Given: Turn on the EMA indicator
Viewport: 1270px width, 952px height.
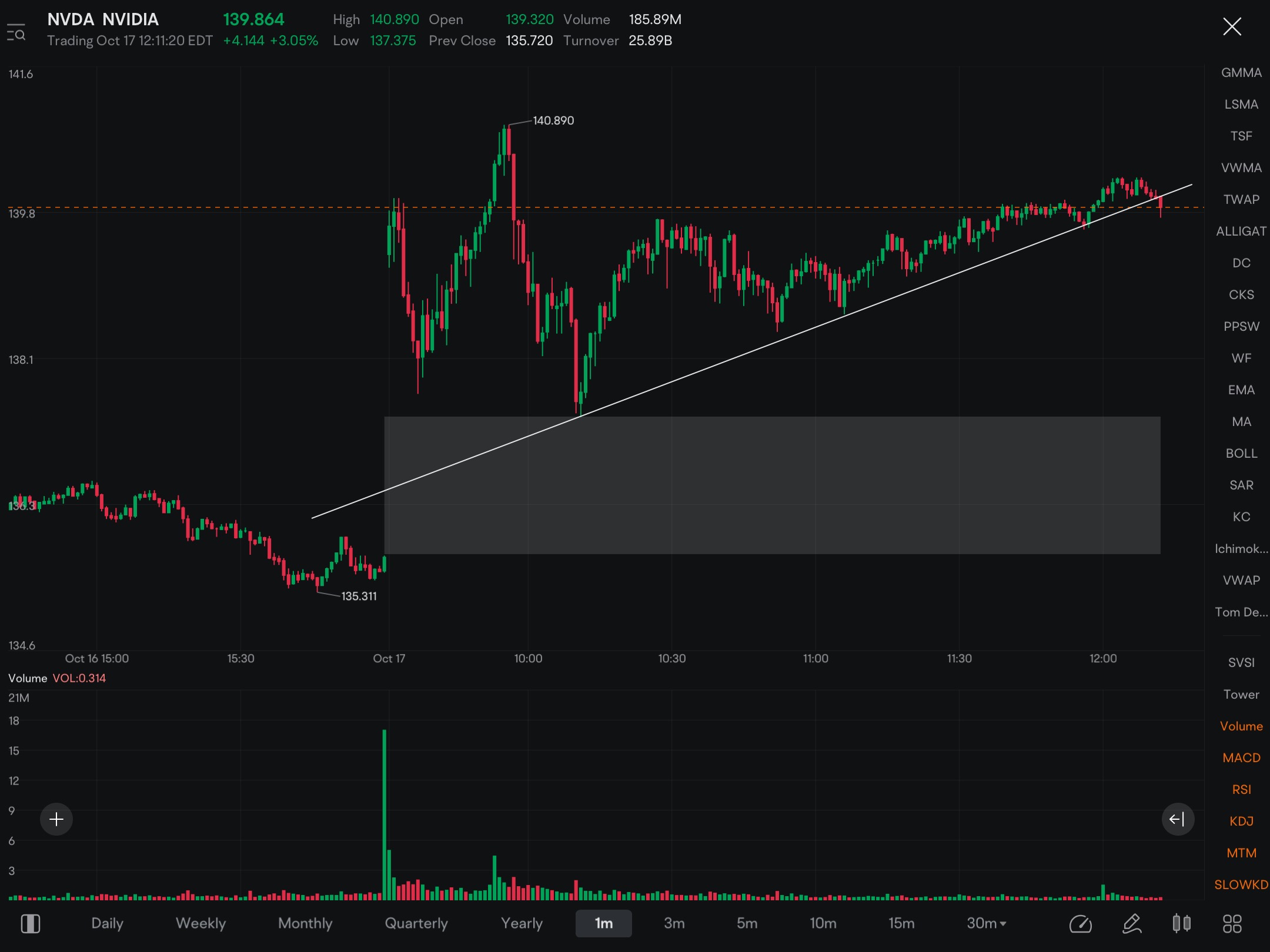Looking at the screenshot, I should tap(1241, 390).
